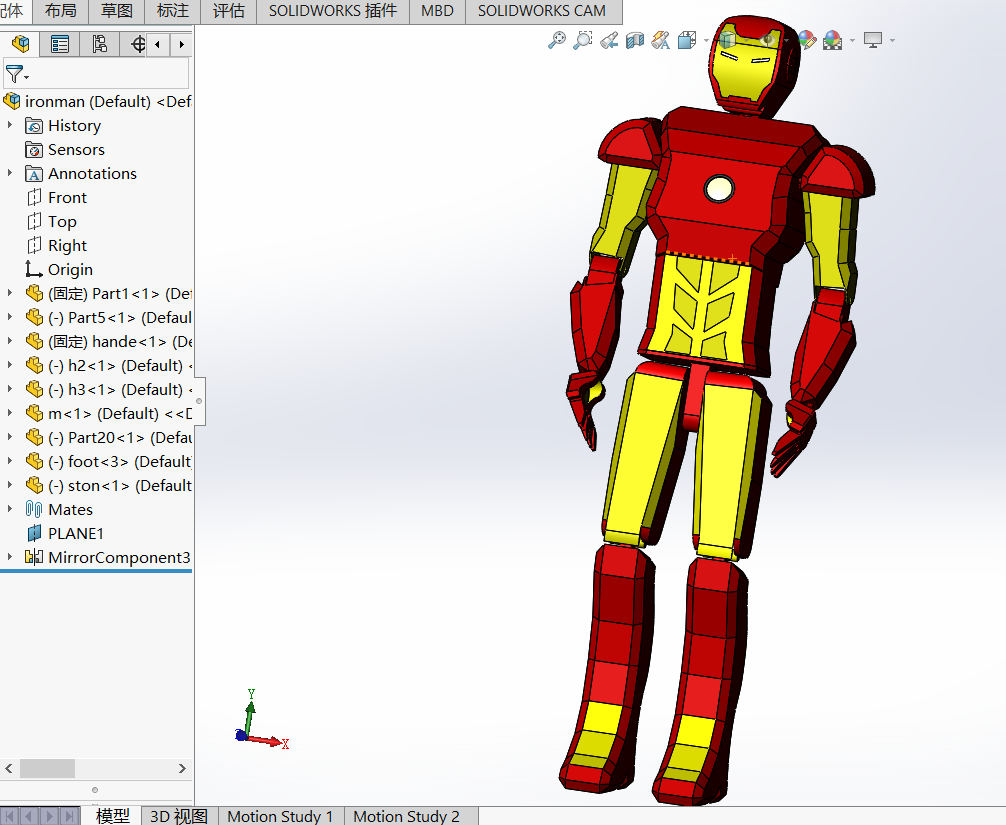Expand the History node
This screenshot has height=825, width=1006.
click(10, 125)
